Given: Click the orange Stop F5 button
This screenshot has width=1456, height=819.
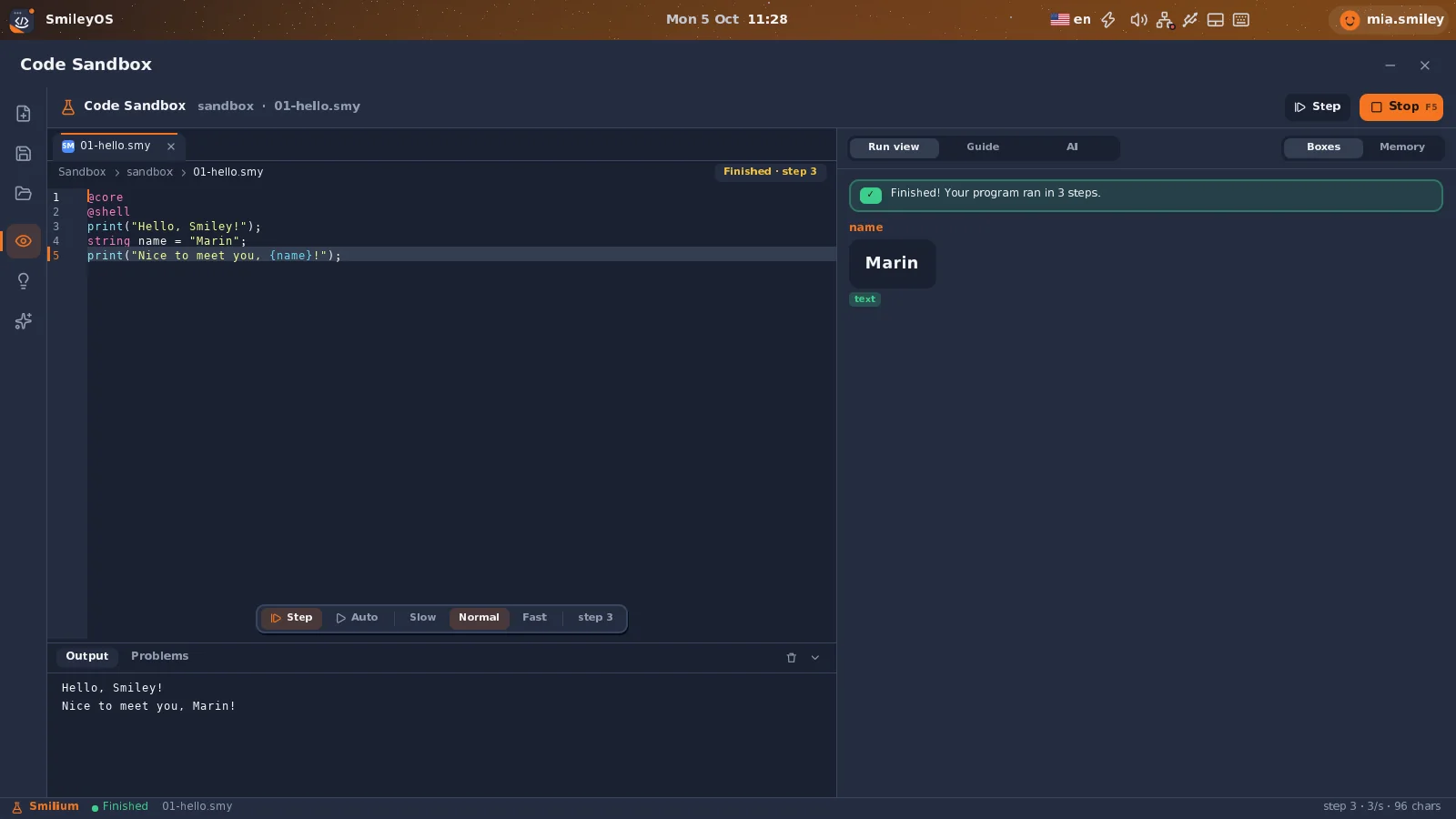Looking at the screenshot, I should click(1401, 107).
